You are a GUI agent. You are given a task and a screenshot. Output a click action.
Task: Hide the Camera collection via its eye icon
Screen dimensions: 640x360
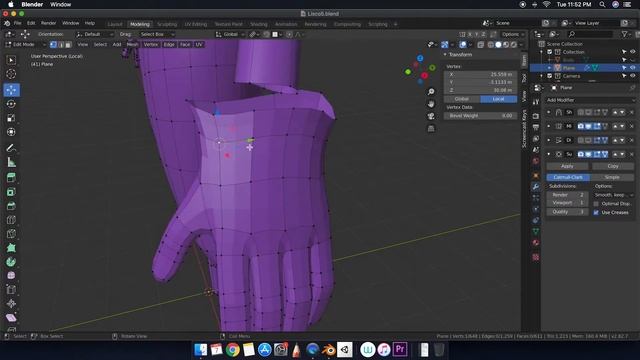(632, 76)
